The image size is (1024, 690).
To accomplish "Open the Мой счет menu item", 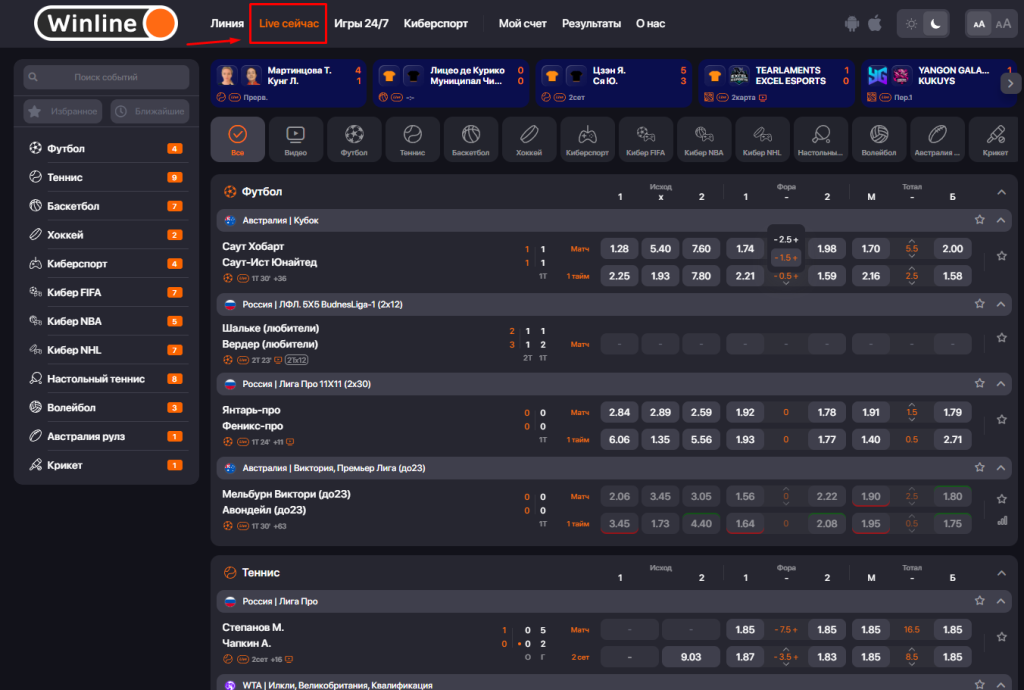I will pos(522,24).
